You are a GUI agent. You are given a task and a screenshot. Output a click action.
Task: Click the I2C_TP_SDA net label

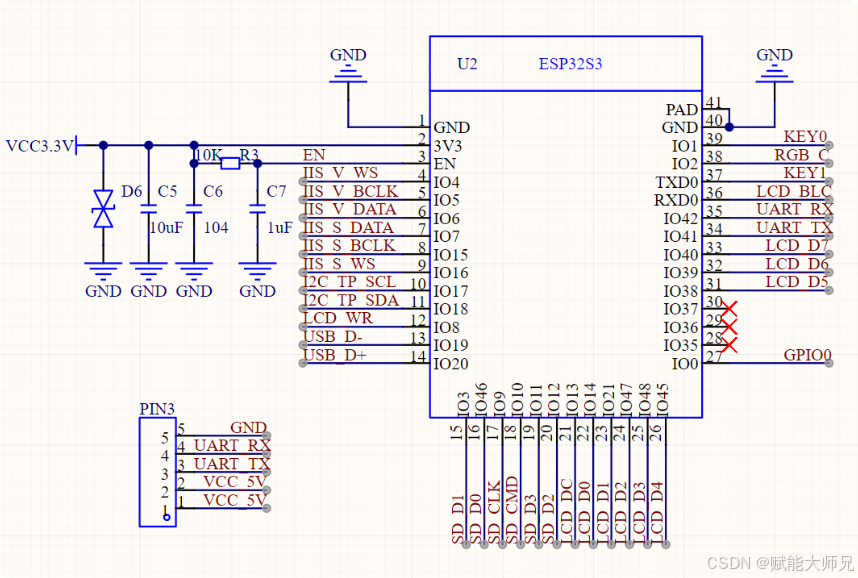point(351,300)
